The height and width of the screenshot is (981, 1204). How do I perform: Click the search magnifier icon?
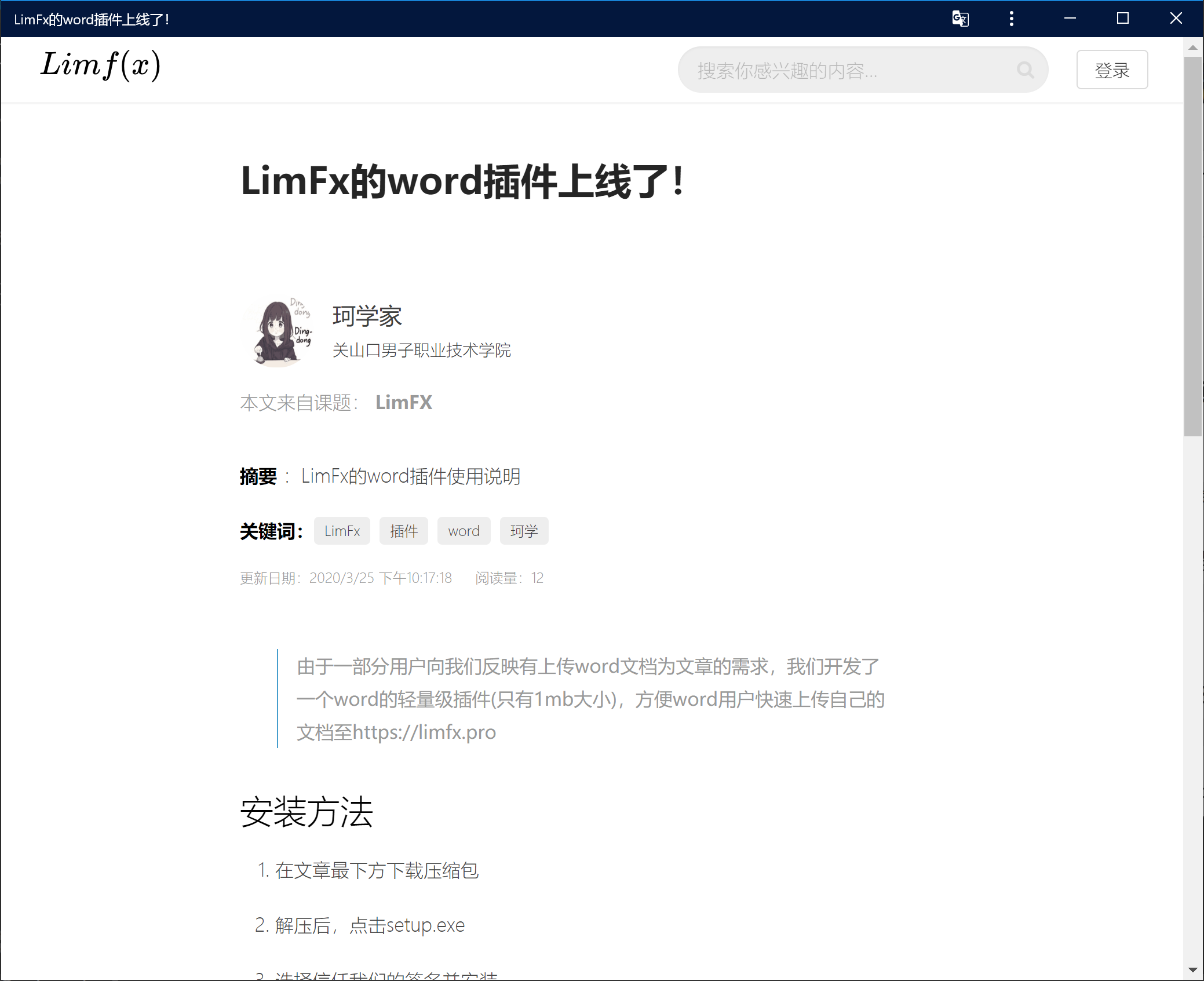pos(1025,70)
